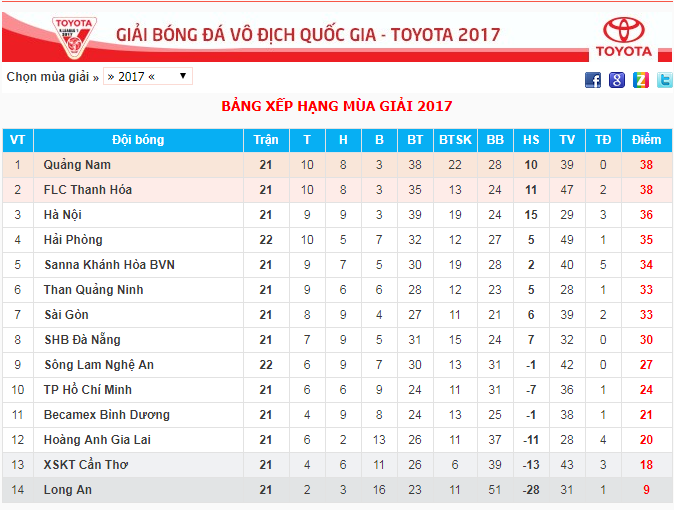The image size is (674, 510).
Task: Click the Đội bóng column header
Action: point(138,140)
